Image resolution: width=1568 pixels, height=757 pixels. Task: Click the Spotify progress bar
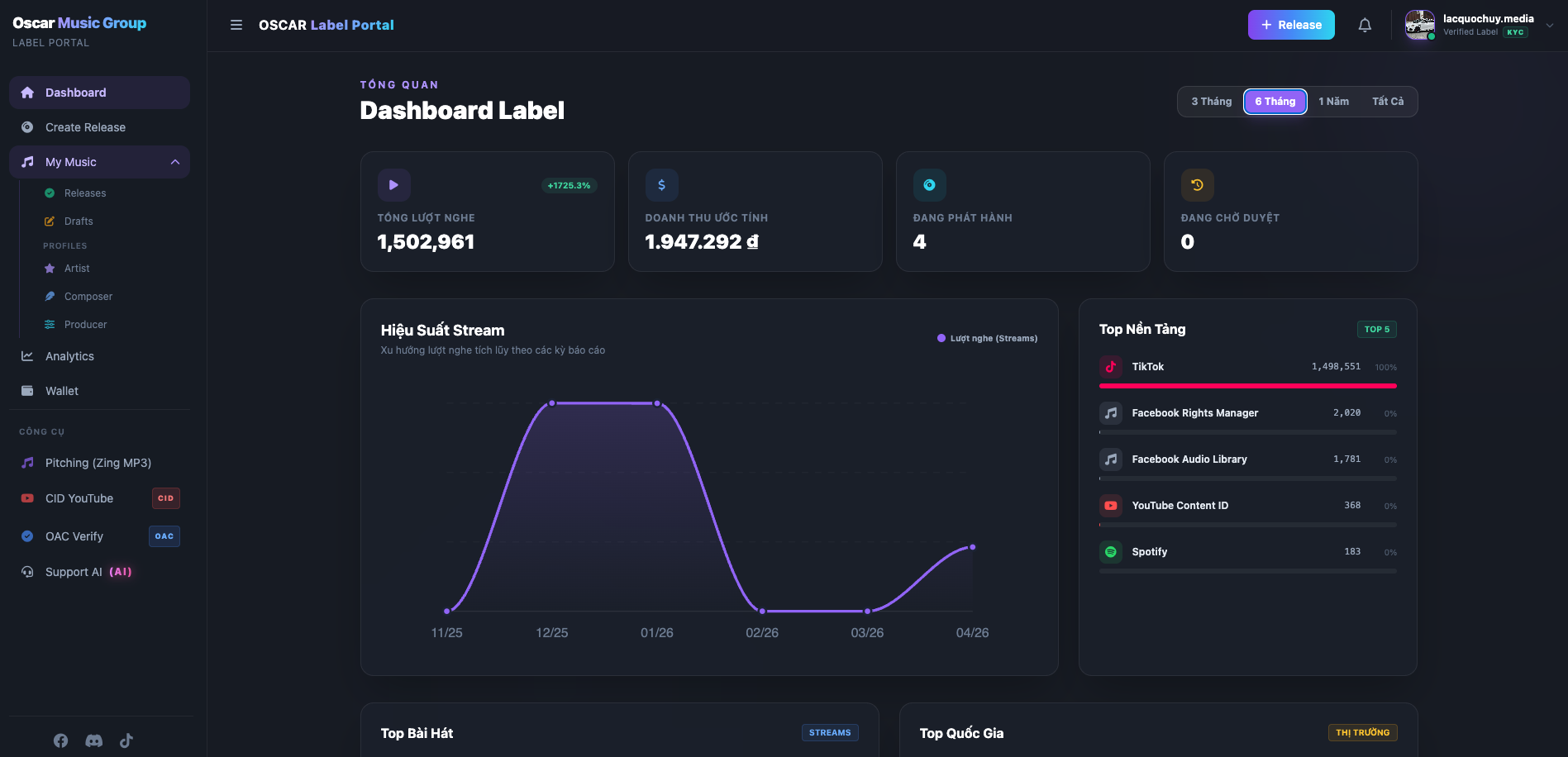[1248, 571]
